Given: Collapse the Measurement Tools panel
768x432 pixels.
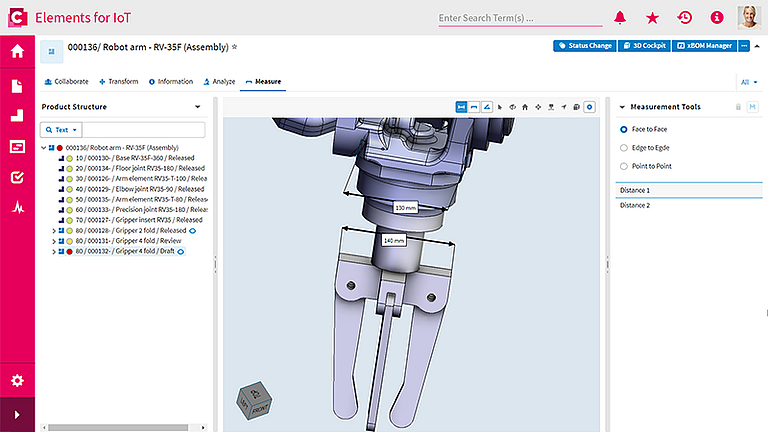Looking at the screenshot, I should point(622,107).
